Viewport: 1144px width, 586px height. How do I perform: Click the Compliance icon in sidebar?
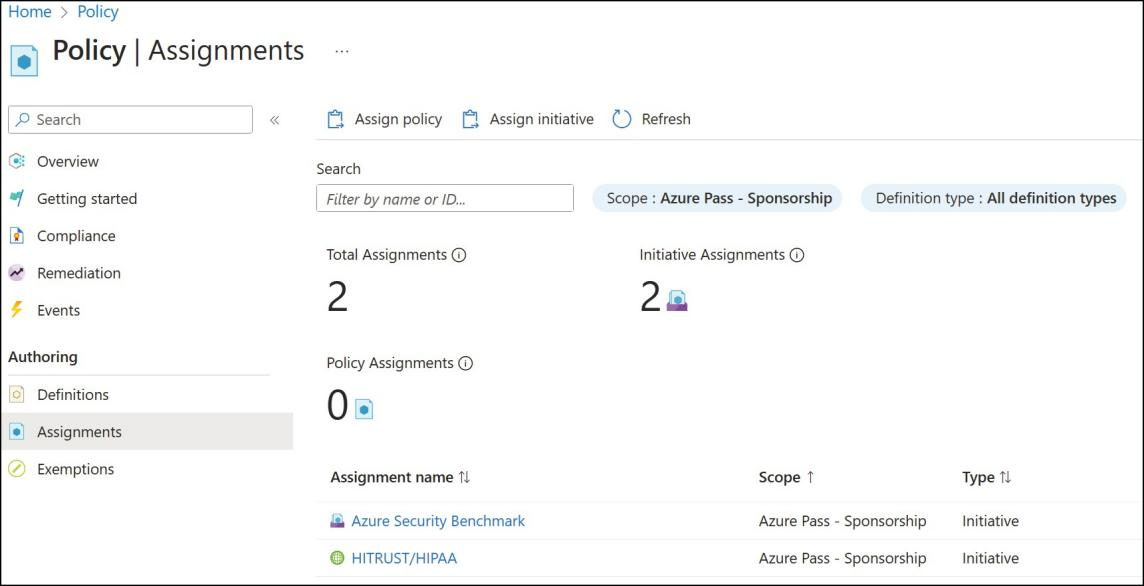click(x=17, y=236)
